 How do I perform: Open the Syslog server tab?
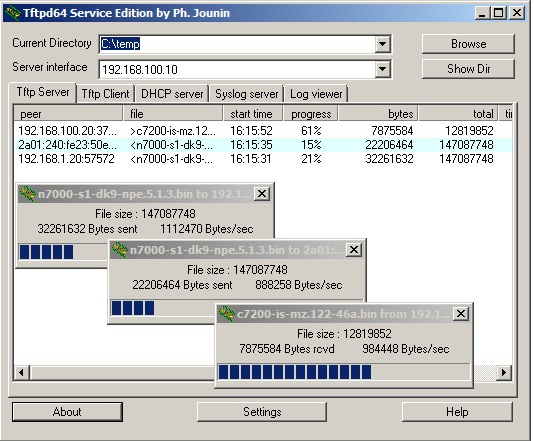coord(247,94)
